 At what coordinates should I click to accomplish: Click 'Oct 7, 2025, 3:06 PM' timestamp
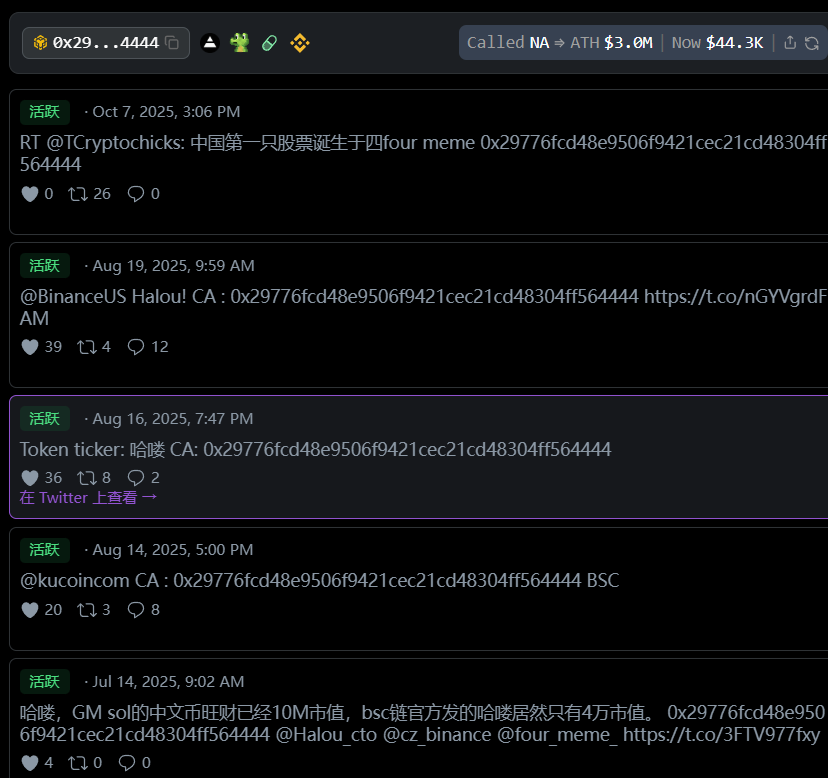[x=166, y=112]
